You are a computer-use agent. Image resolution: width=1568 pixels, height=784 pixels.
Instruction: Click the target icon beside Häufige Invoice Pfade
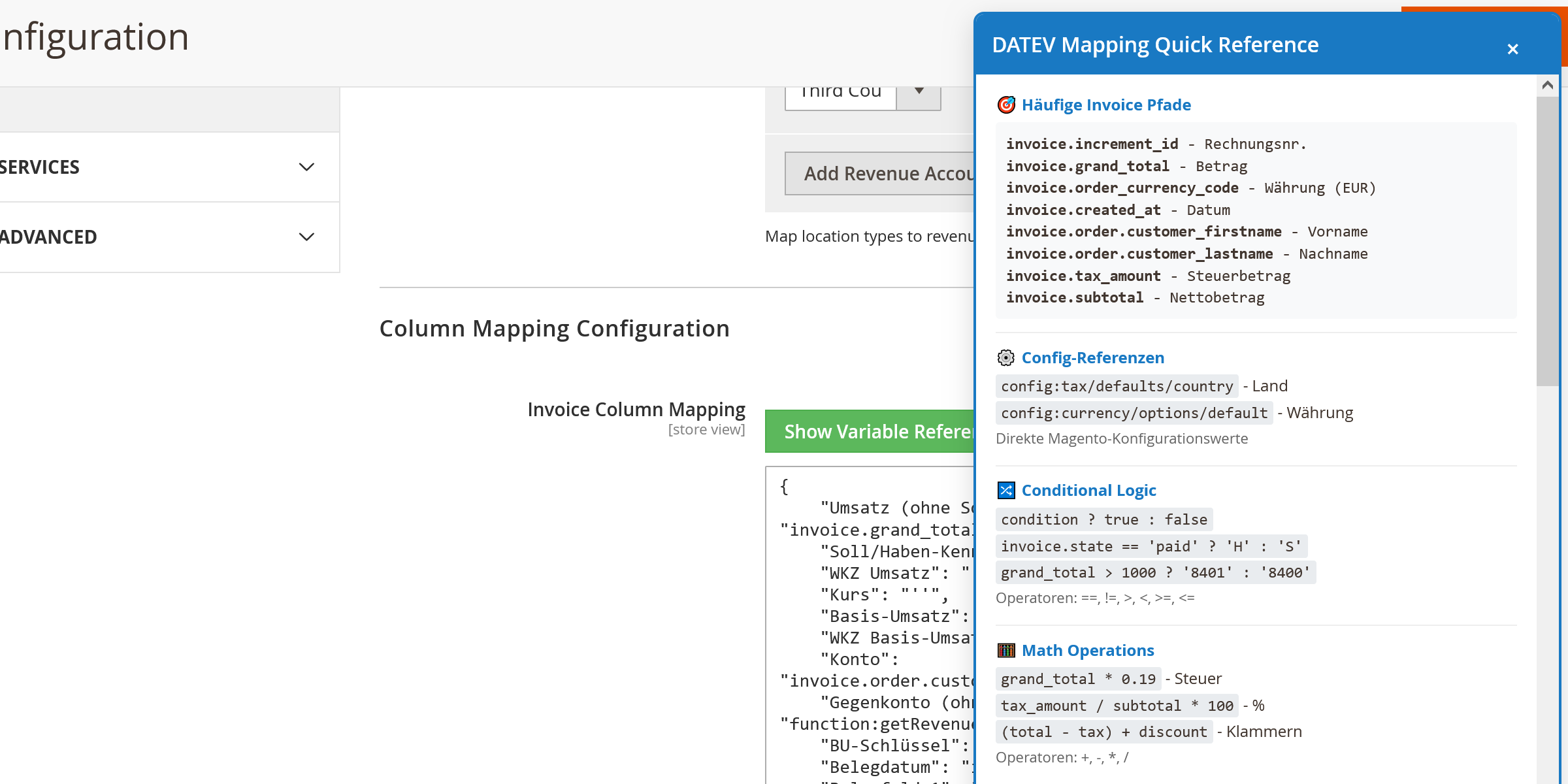coord(1006,105)
